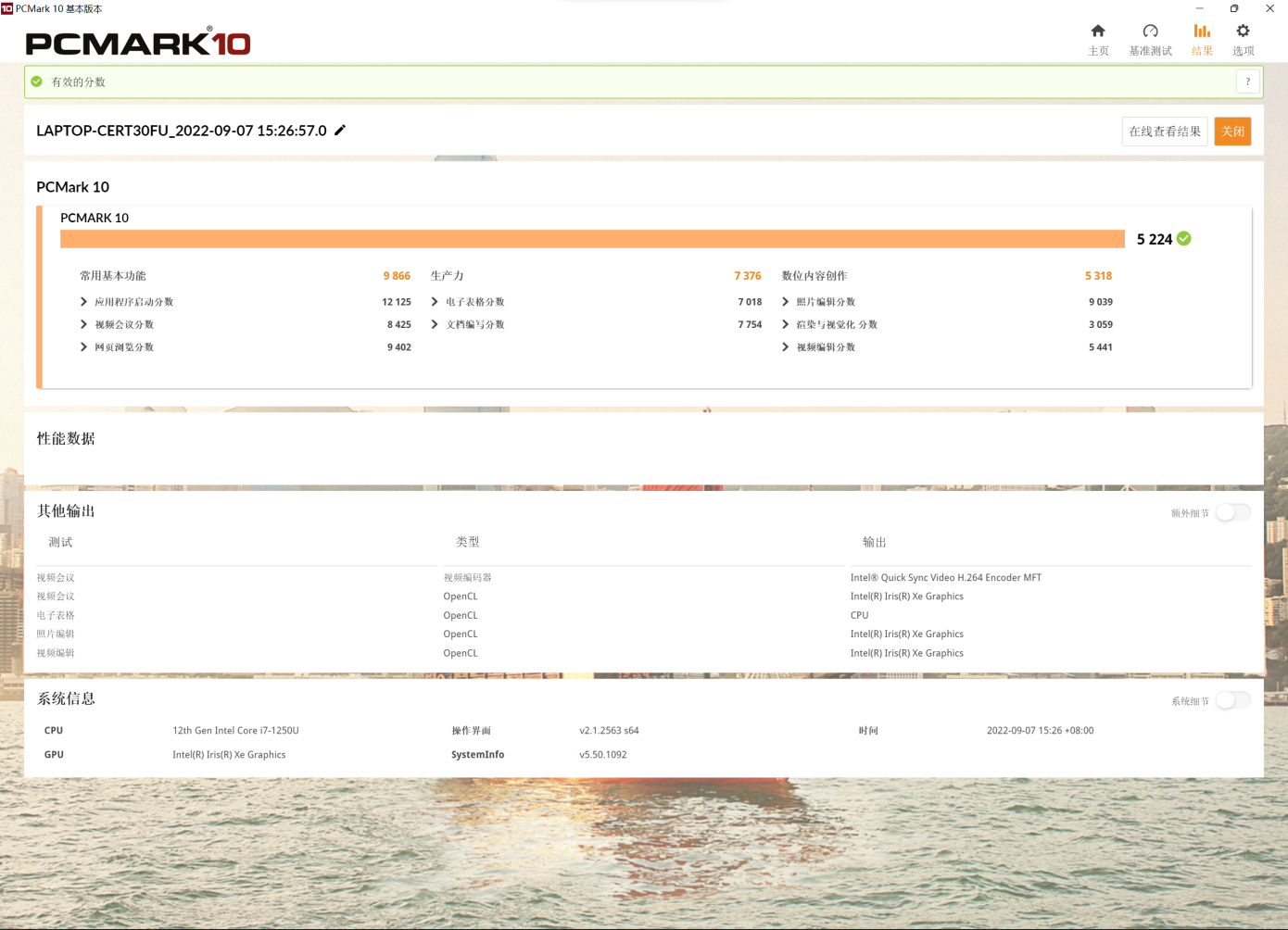
Task: Click the orange PCMARK 10 score bar
Action: click(592, 239)
